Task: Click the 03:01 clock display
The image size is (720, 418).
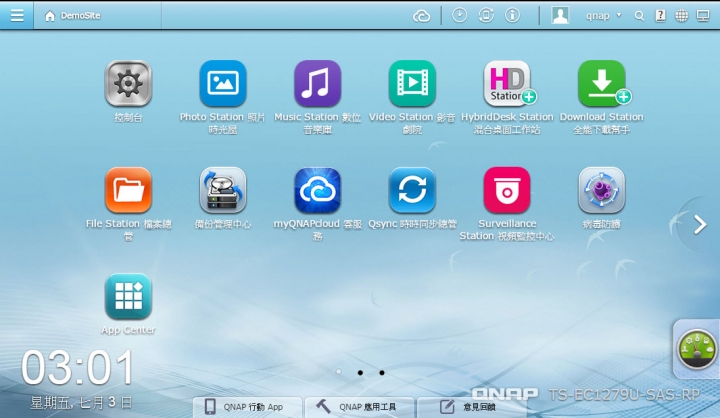Action: coord(77,367)
